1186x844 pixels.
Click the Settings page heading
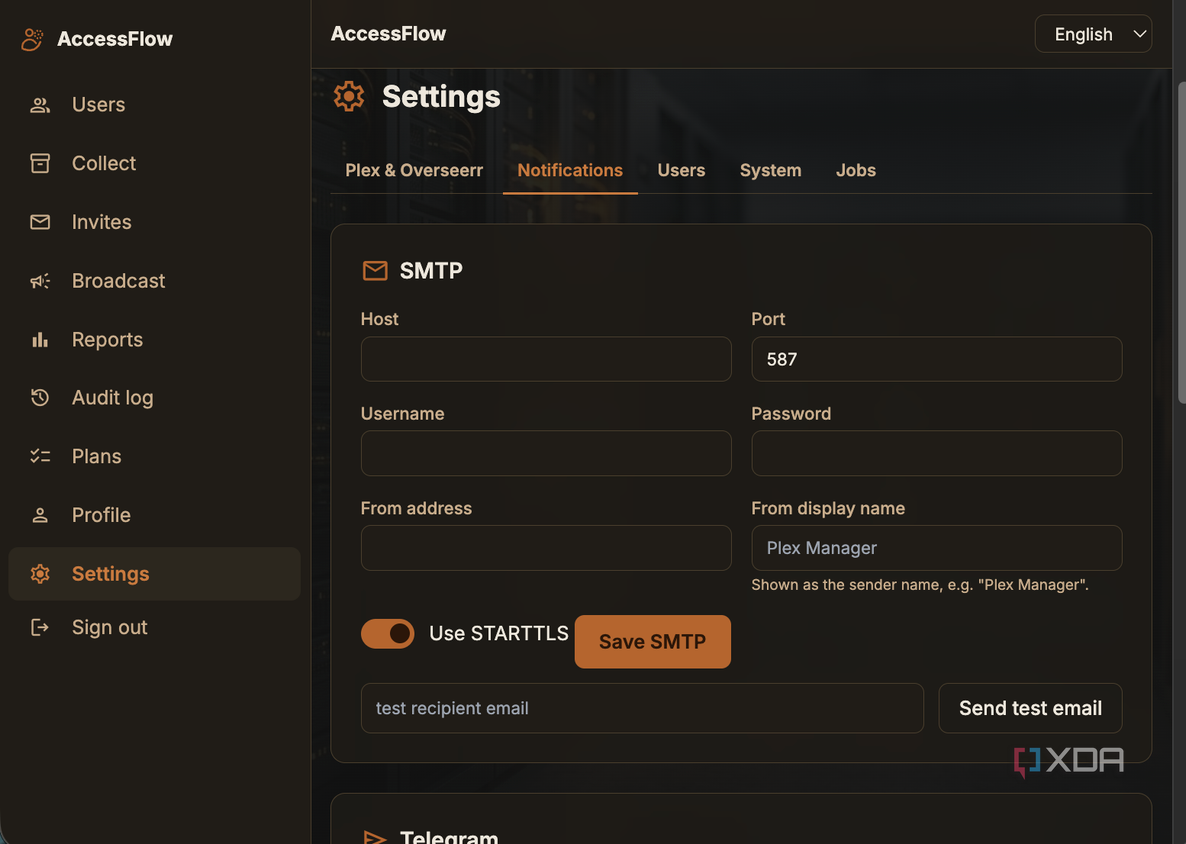[x=441, y=97]
